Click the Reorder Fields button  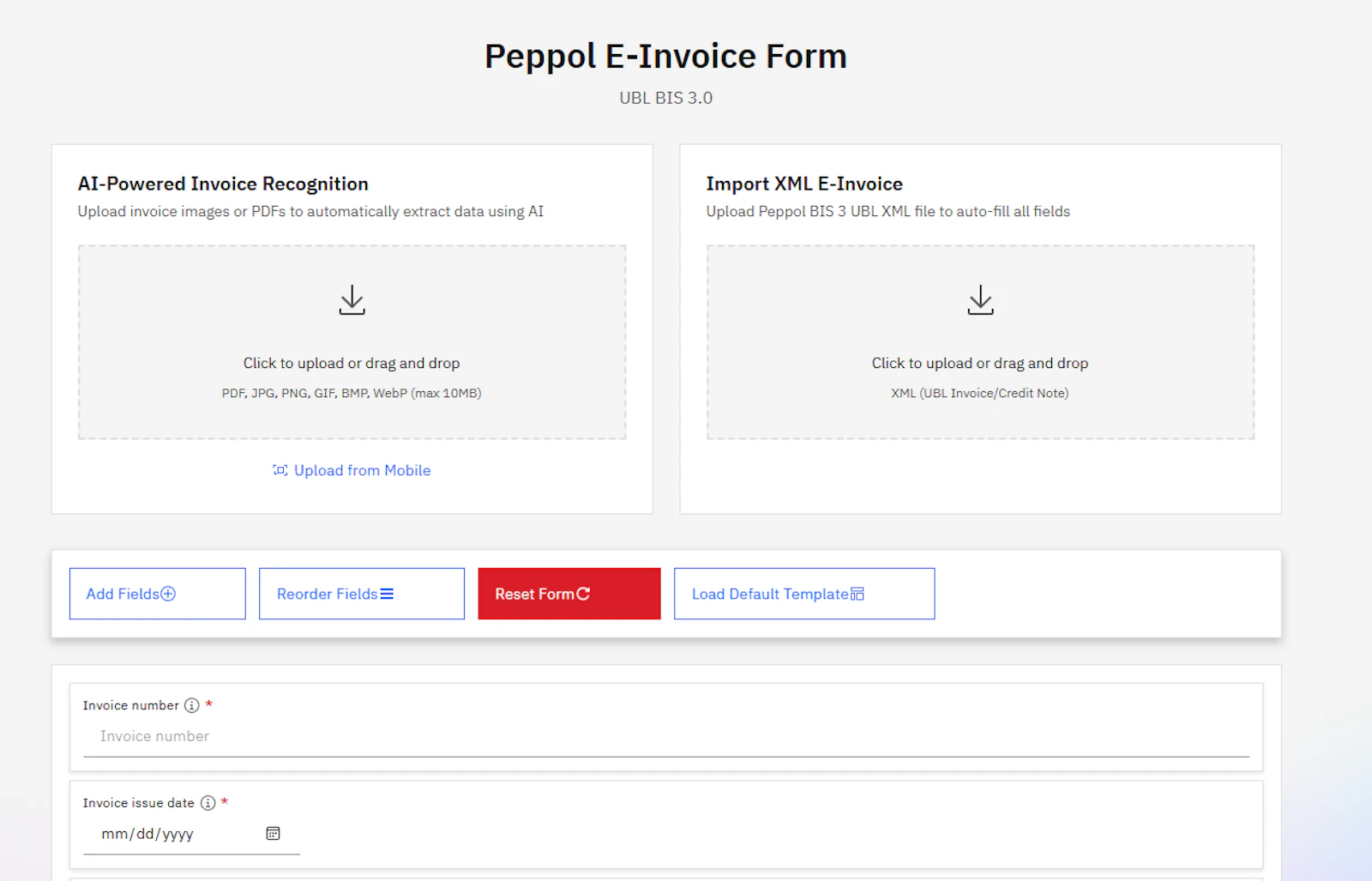click(x=362, y=594)
